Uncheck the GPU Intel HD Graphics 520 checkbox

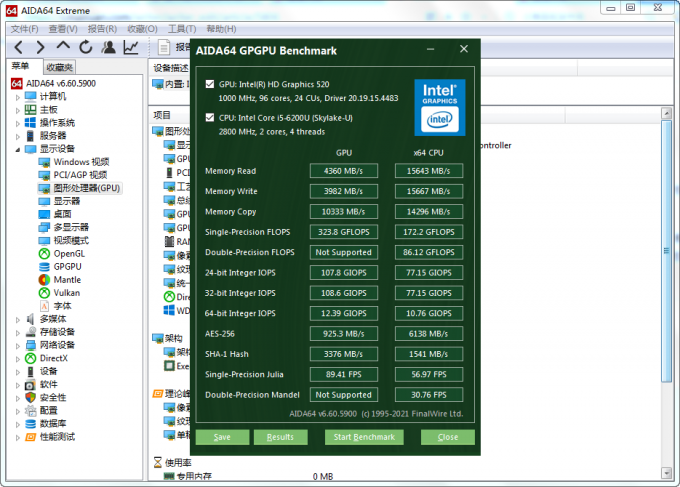point(209,84)
